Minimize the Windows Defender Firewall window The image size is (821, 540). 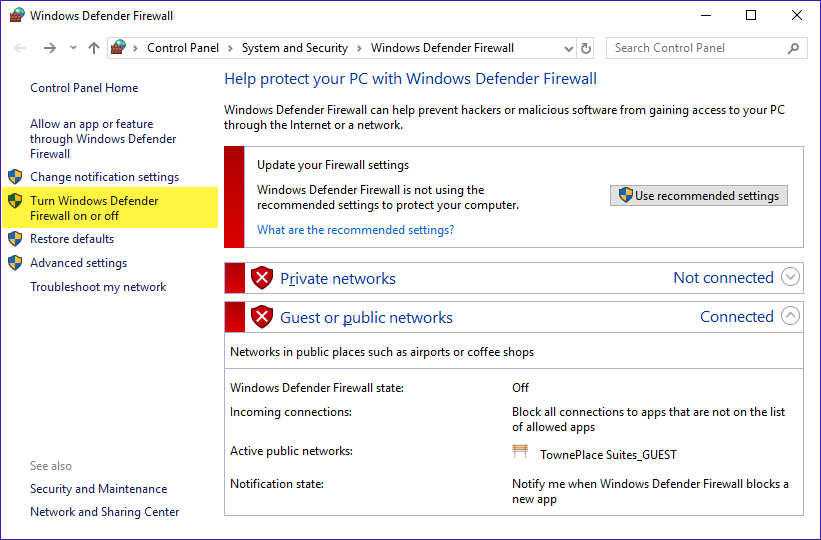(x=706, y=16)
